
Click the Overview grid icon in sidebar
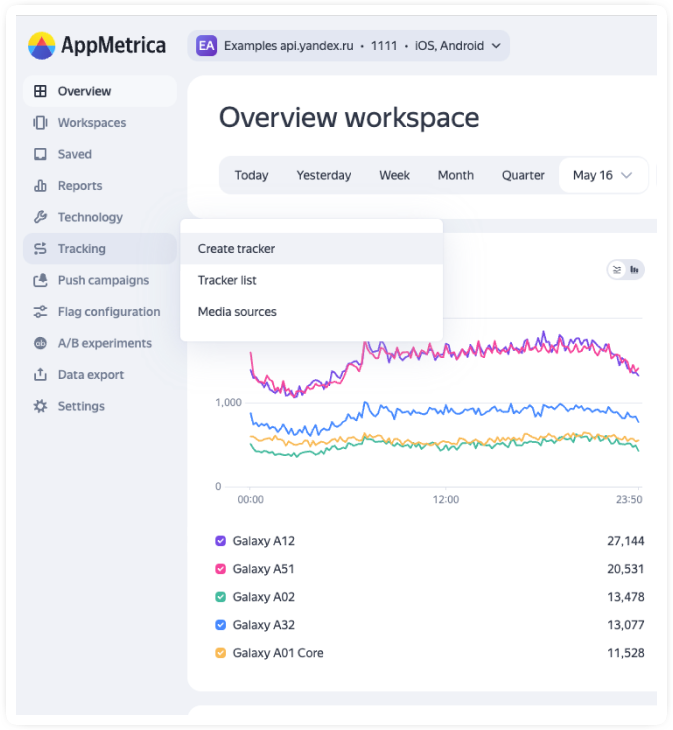(x=40, y=91)
